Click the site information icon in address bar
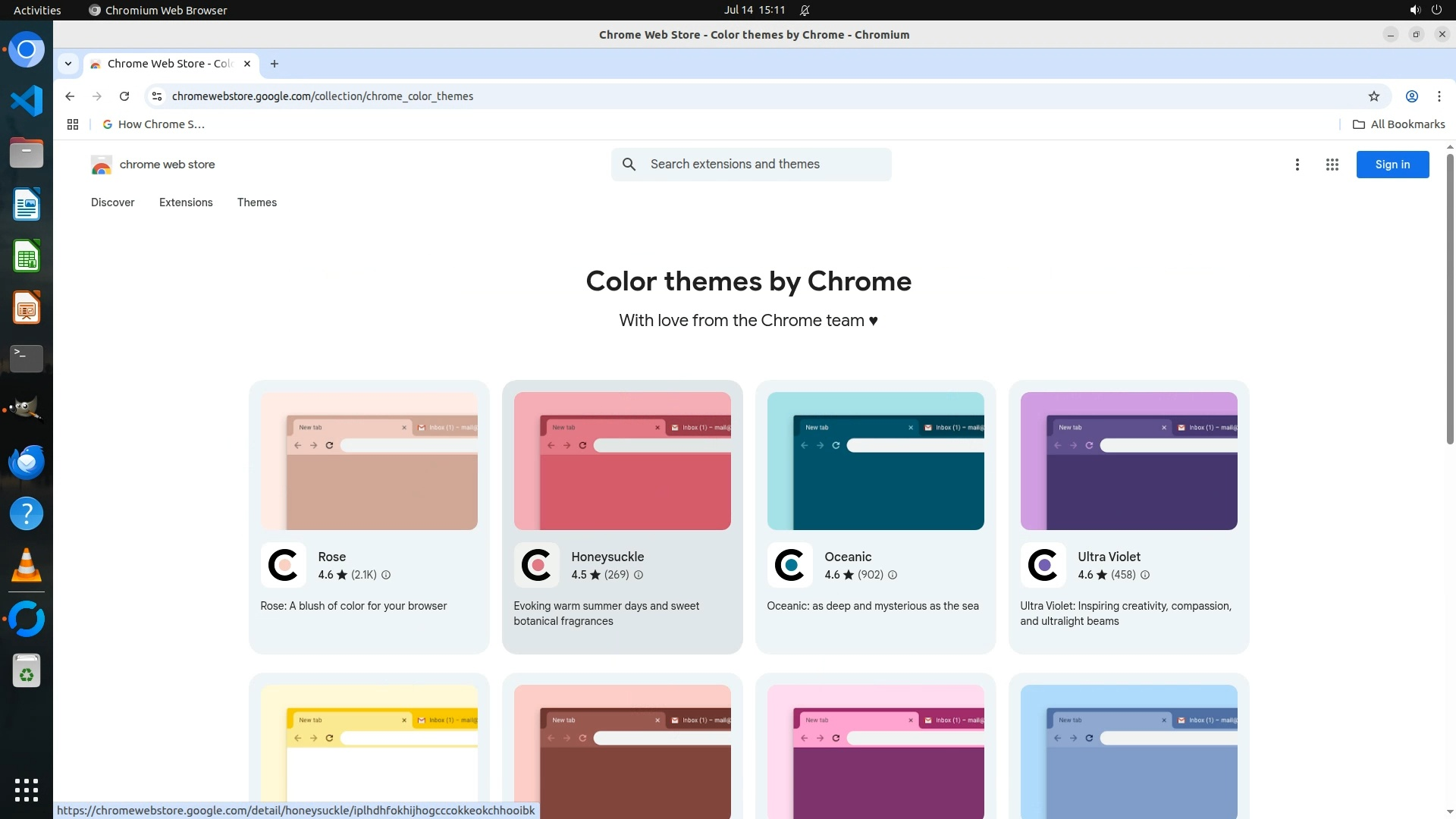 pos(157,96)
